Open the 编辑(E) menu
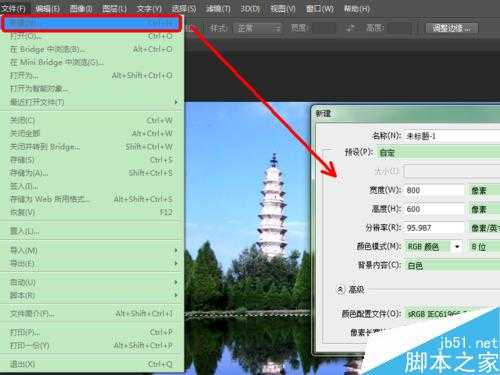The width and height of the screenshot is (500, 375). (x=47, y=9)
